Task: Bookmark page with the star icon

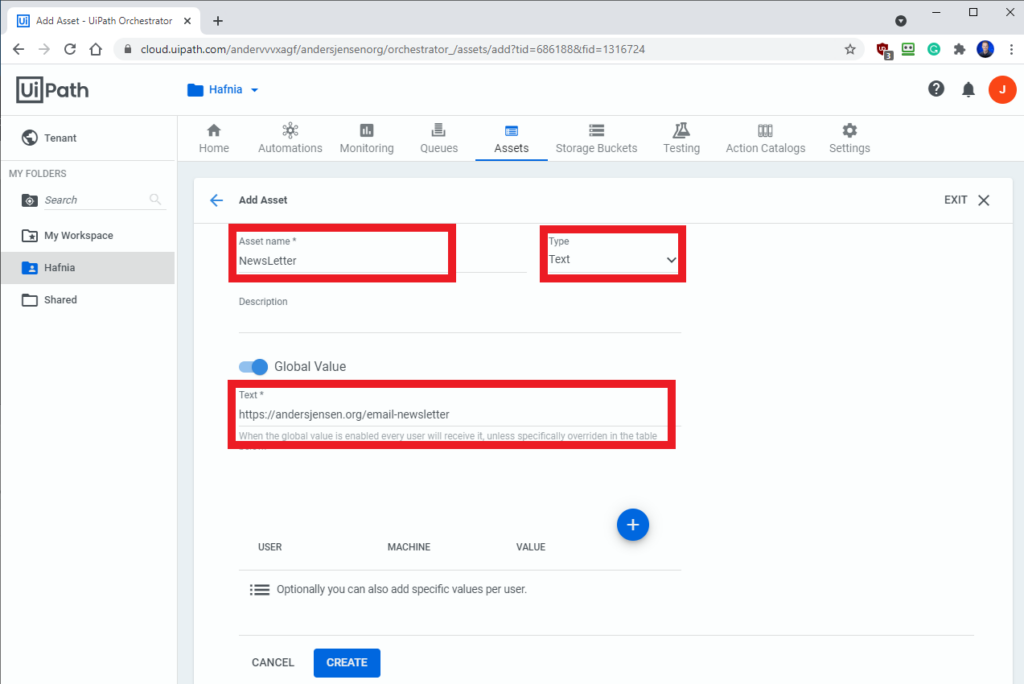Action: 850,49
